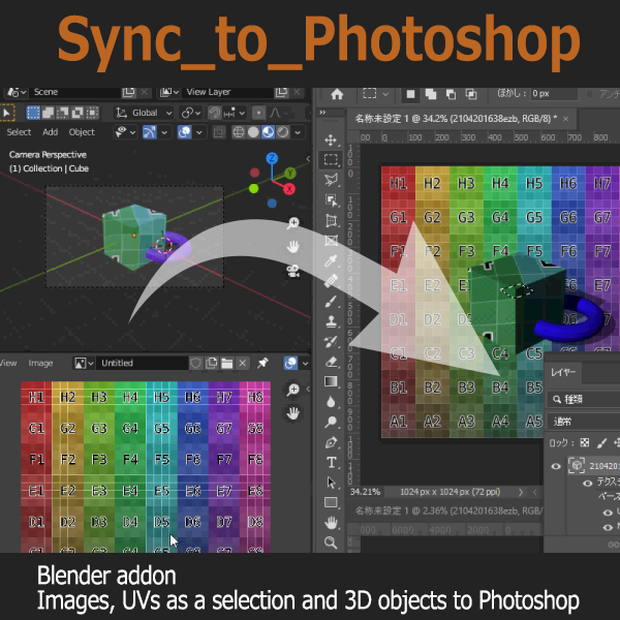
Task: Lock image pixels brush icon
Action: click(601, 443)
